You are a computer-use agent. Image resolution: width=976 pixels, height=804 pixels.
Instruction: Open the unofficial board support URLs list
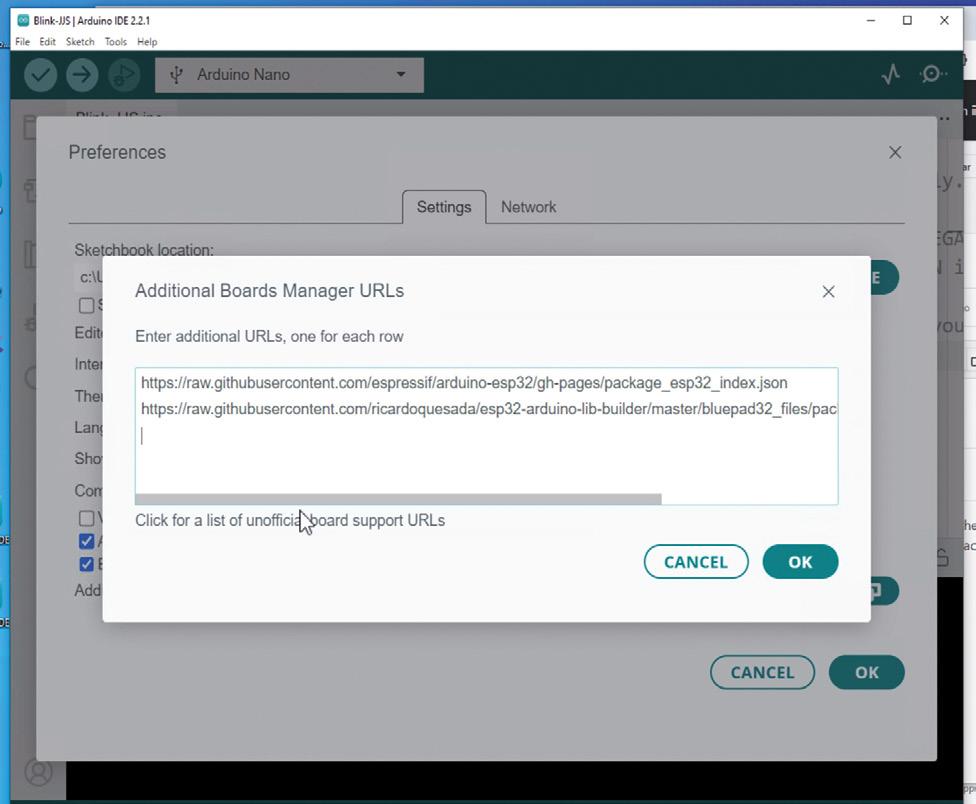[x=290, y=520]
